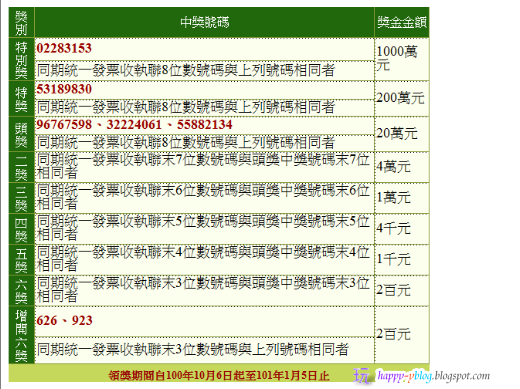
Task: Click the 中獎號碼 column header
Action: (x=205, y=22)
